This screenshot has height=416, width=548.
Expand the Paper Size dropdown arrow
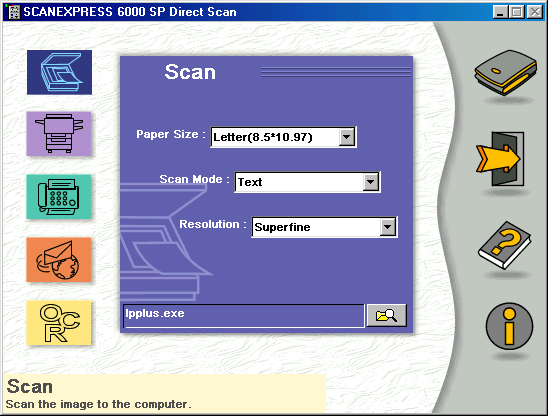click(347, 137)
